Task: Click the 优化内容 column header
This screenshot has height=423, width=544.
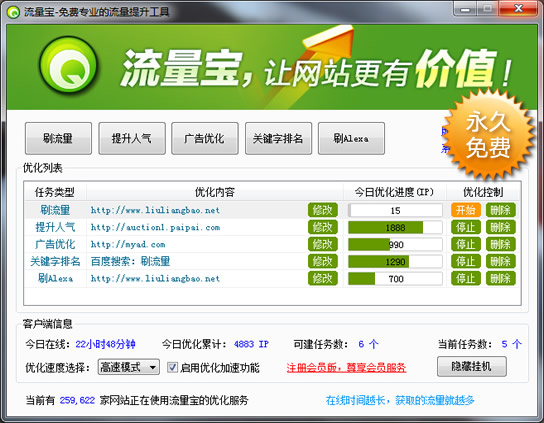Action: 215,192
